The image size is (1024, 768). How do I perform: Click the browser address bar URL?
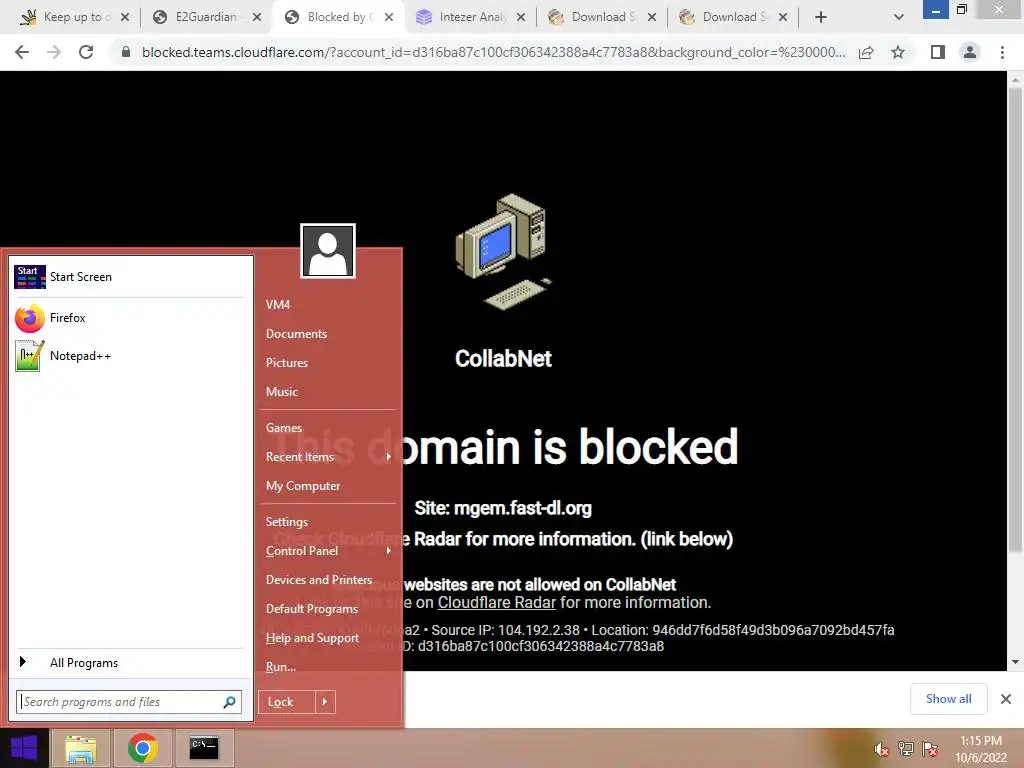[x=493, y=52]
